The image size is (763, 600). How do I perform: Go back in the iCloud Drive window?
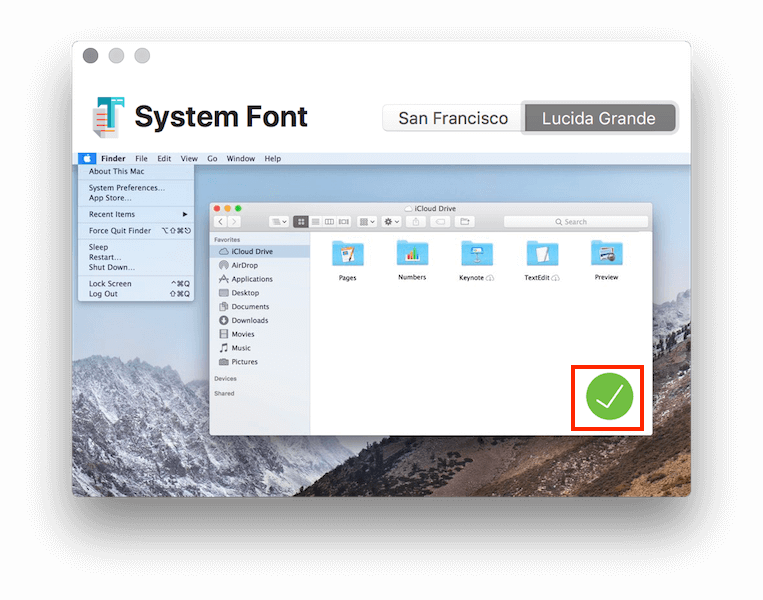point(220,222)
